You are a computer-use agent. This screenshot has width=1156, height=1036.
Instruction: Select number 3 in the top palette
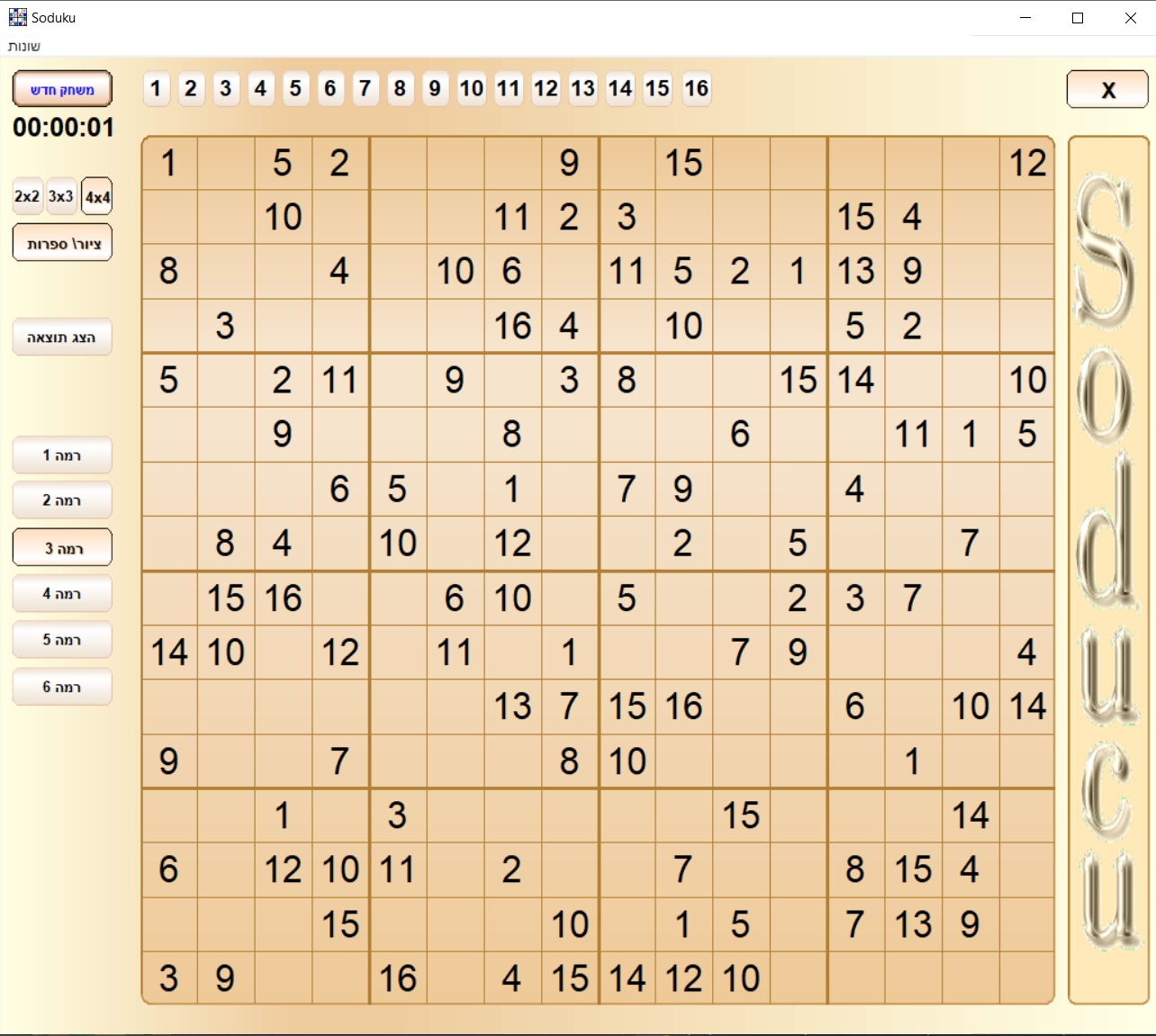pyautogui.click(x=226, y=88)
